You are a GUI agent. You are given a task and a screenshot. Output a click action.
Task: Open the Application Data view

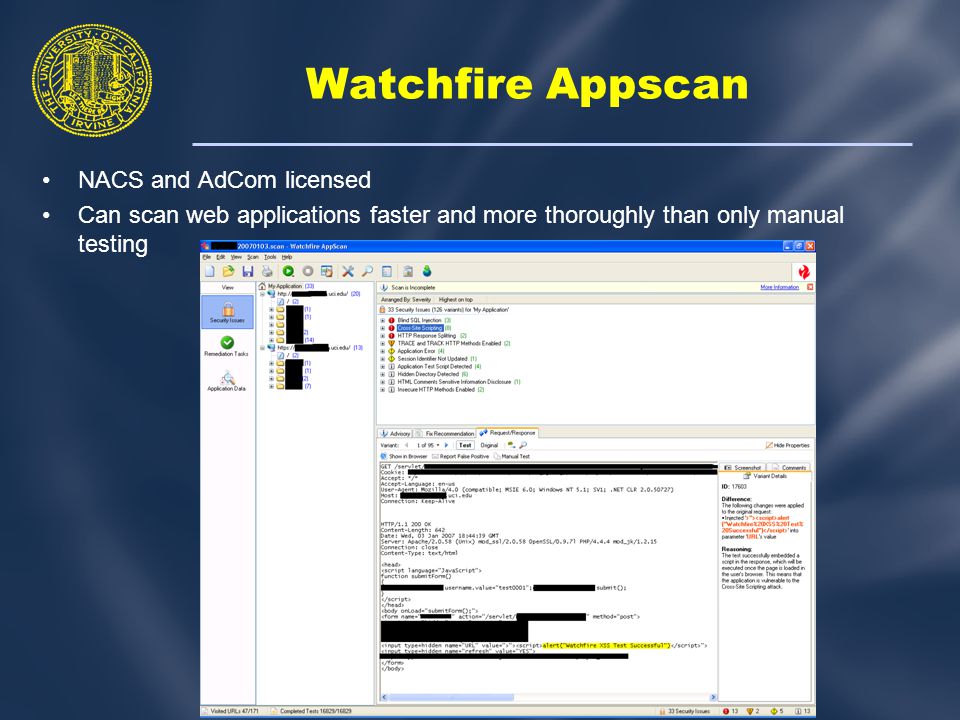coord(227,381)
